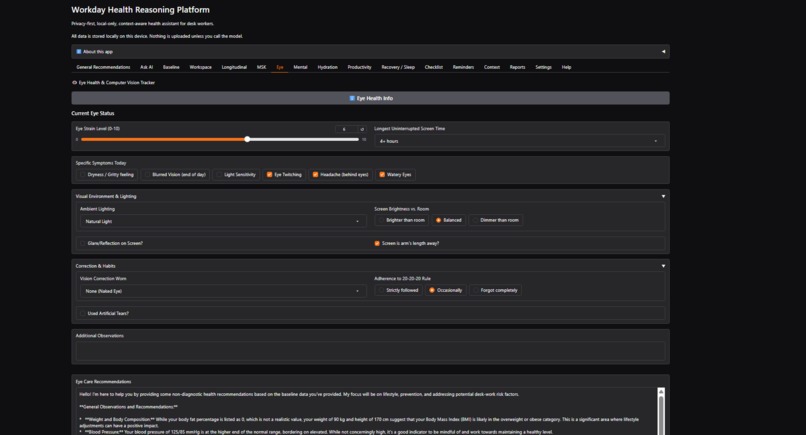Screen dimensions: 806x435
Task: Select Brighter than room option
Action: 402,220
